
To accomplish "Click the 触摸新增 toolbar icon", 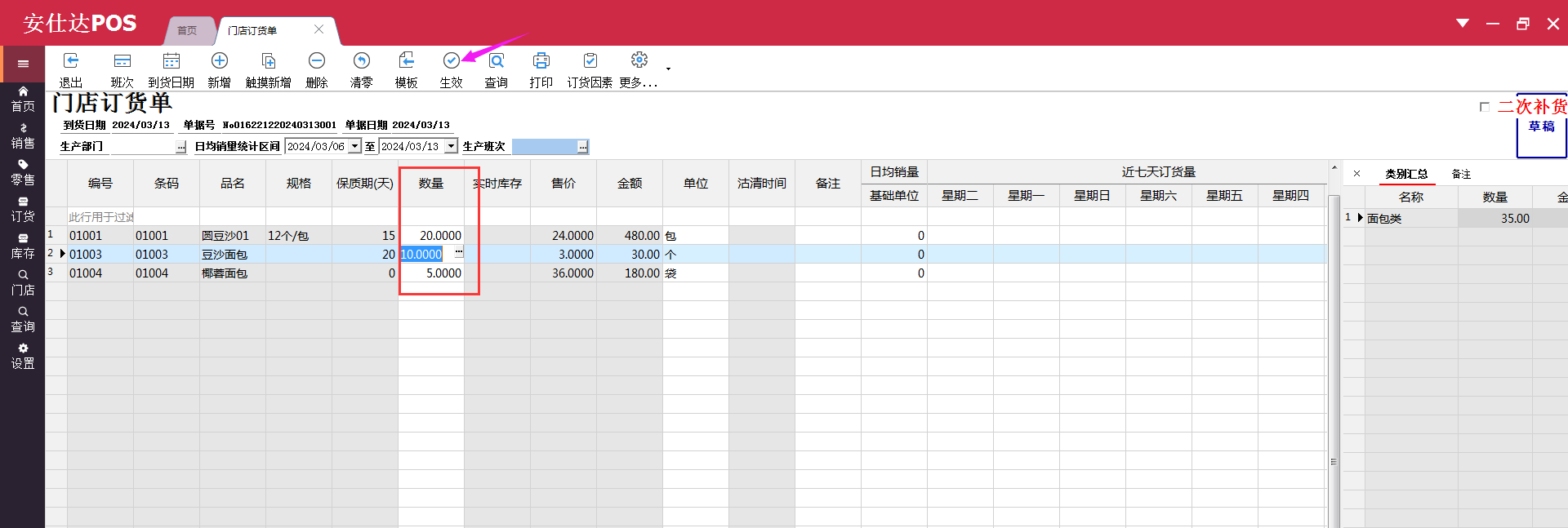I will pyautogui.click(x=268, y=61).
